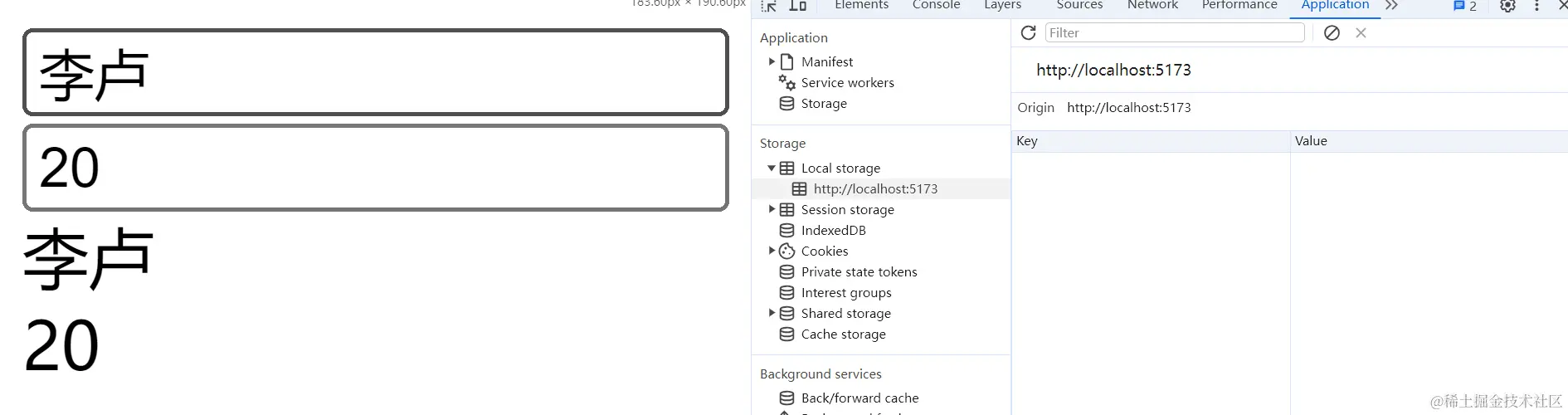Select the Local storage tree item
The height and width of the screenshot is (415, 1568).
tap(840, 168)
